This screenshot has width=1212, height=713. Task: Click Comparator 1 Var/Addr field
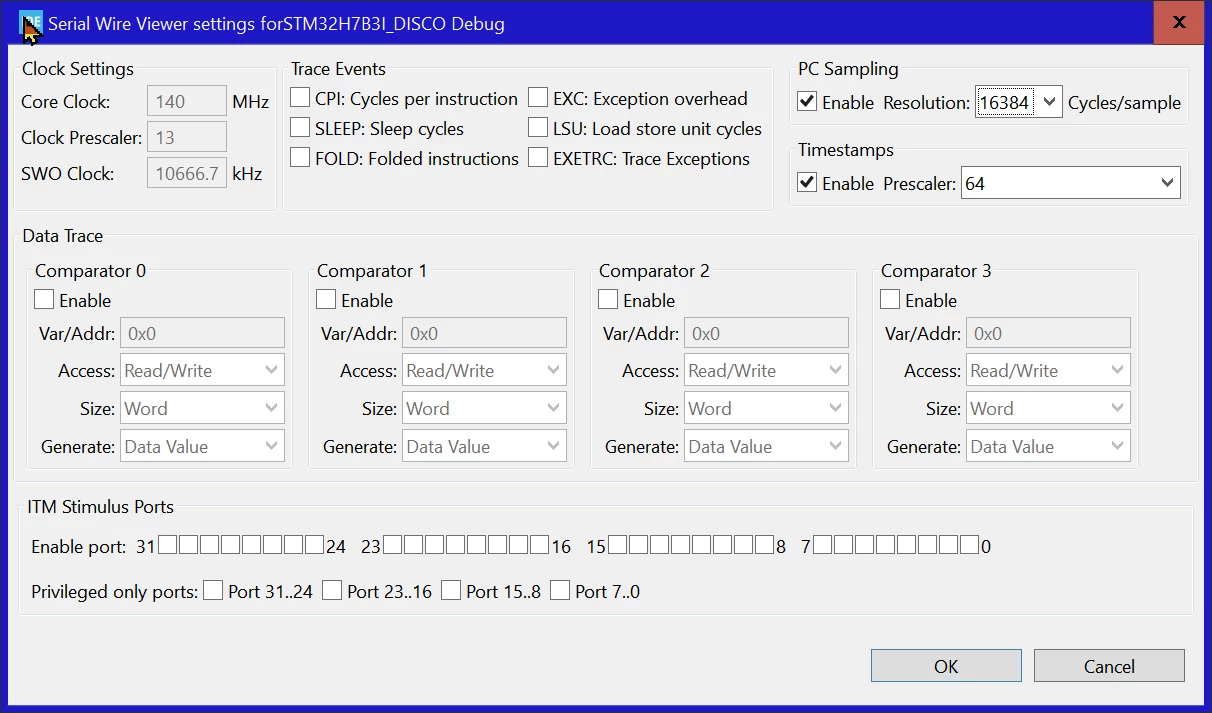click(484, 333)
